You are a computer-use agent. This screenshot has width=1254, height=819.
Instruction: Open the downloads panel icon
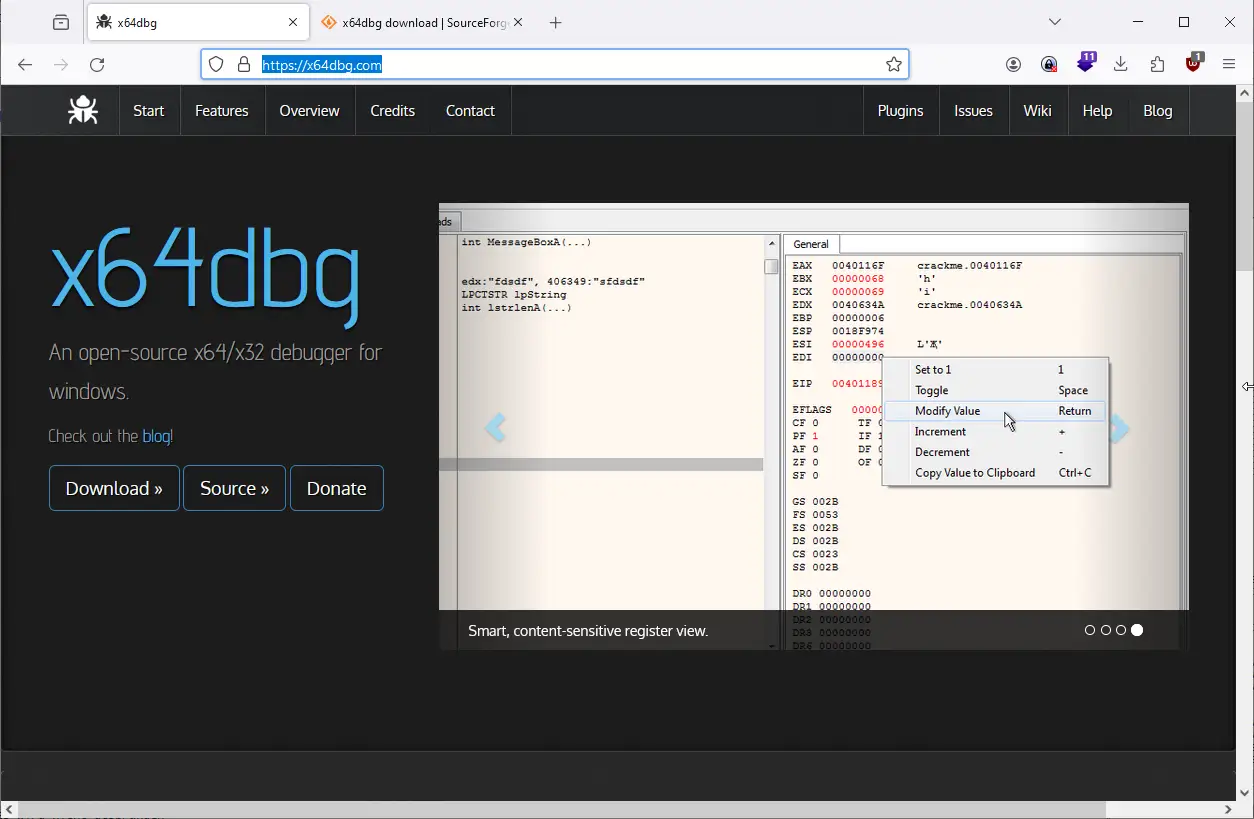pos(1121,65)
